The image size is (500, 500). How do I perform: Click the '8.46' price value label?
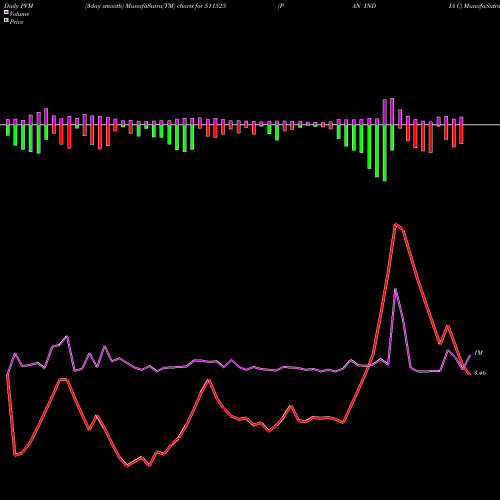pos(480,373)
